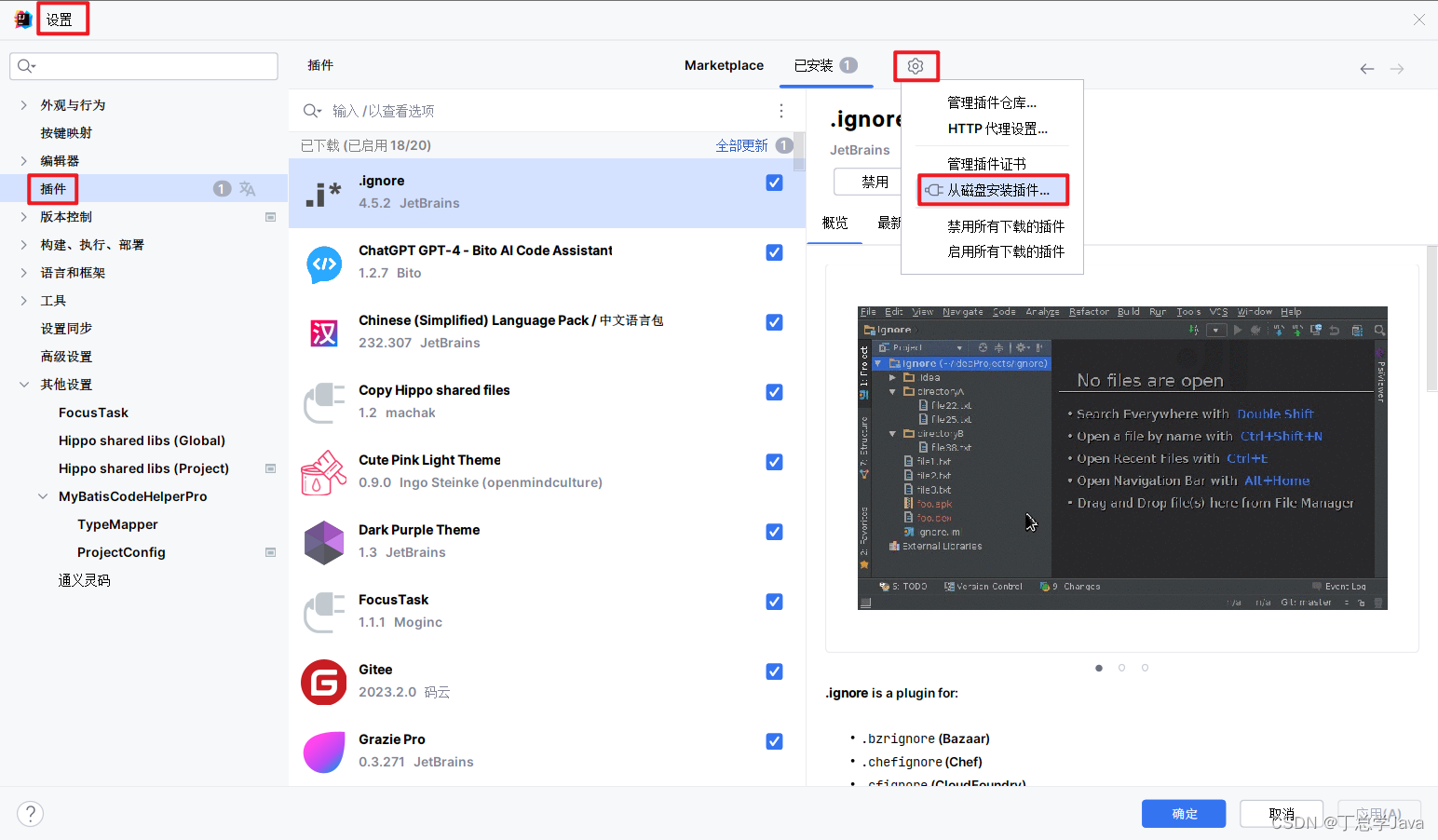Toggle Cute Pink Light Theme checkbox
1438x840 pixels.
tap(774, 462)
